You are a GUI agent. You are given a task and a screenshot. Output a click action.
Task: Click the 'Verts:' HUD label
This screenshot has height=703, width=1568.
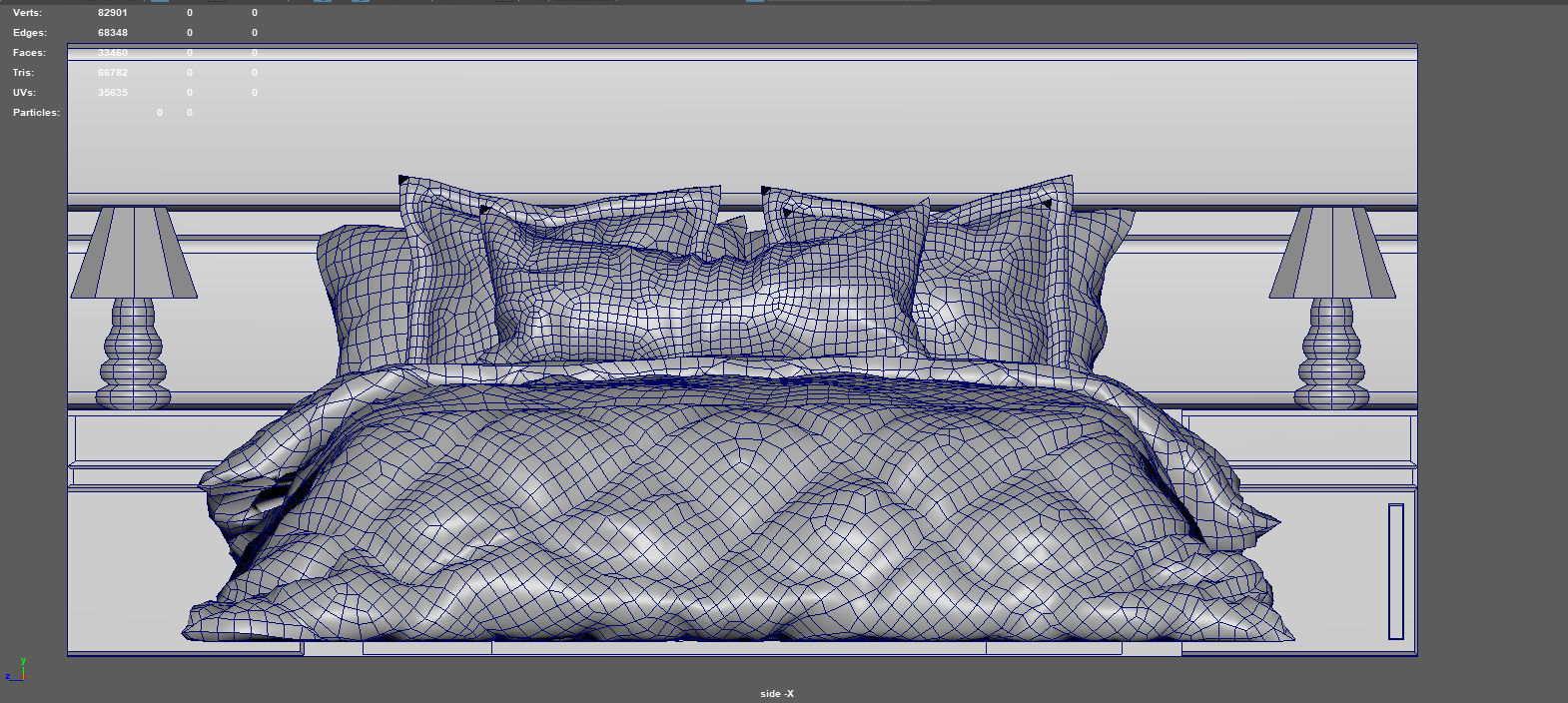(27, 13)
